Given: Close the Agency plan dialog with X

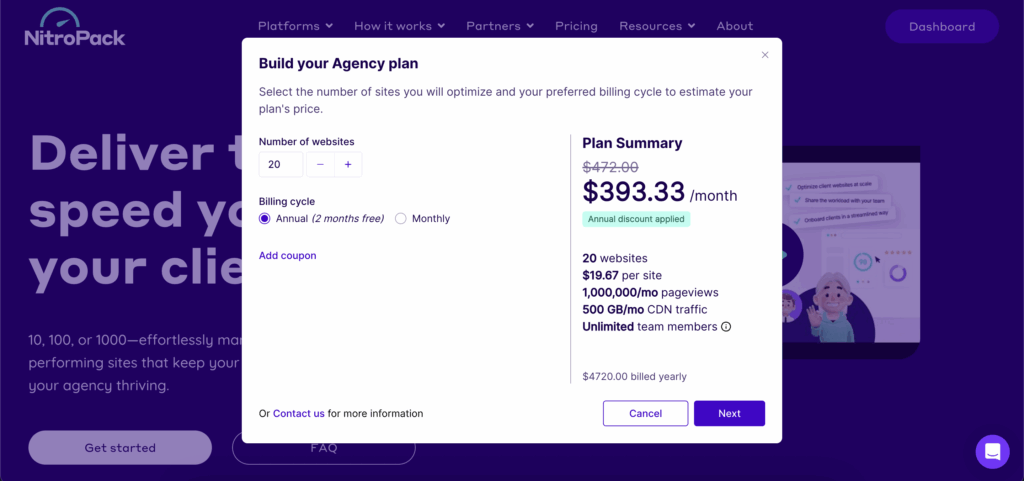Looking at the screenshot, I should pyautogui.click(x=765, y=55).
